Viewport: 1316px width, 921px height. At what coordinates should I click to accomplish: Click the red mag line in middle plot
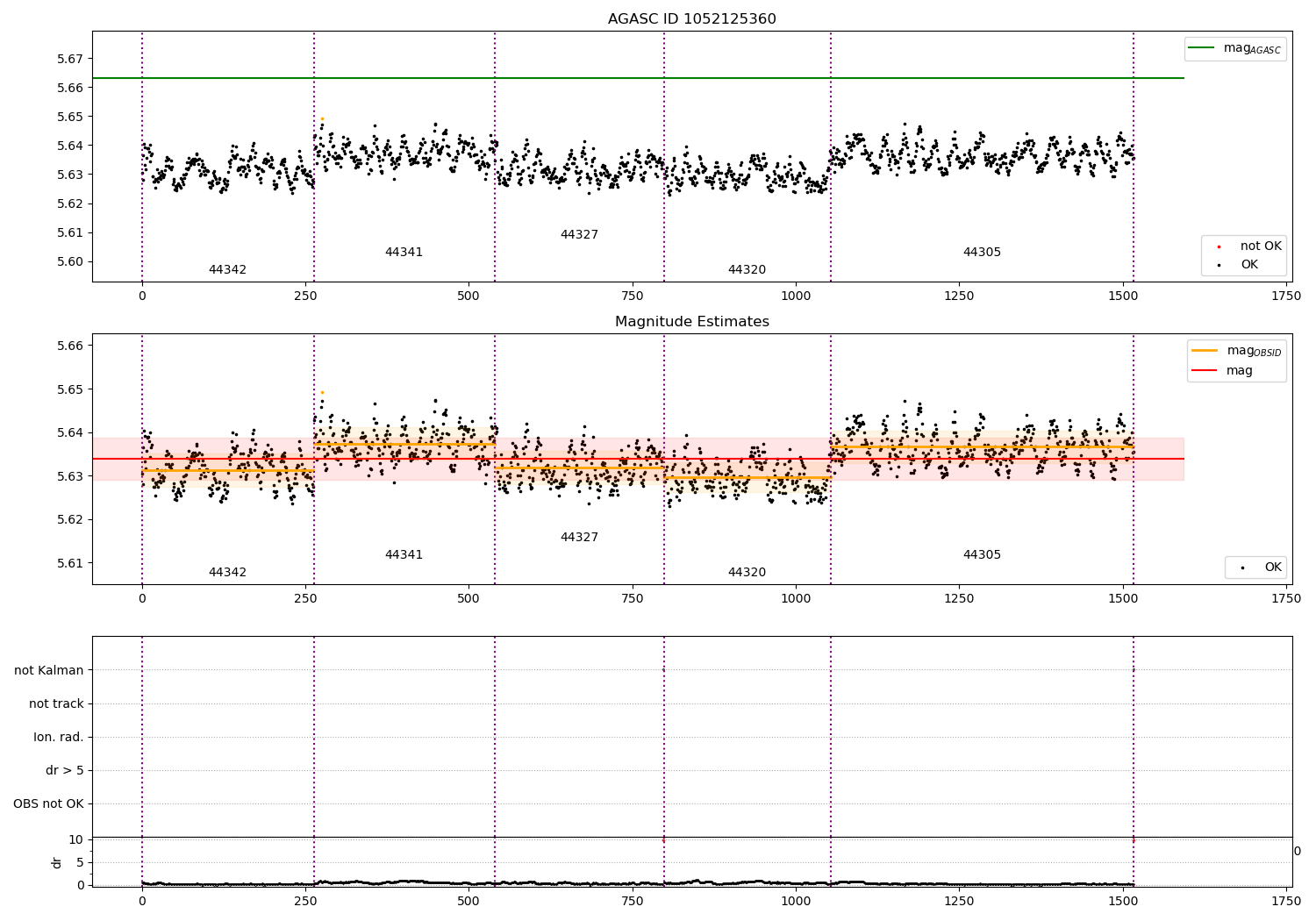click(638, 459)
